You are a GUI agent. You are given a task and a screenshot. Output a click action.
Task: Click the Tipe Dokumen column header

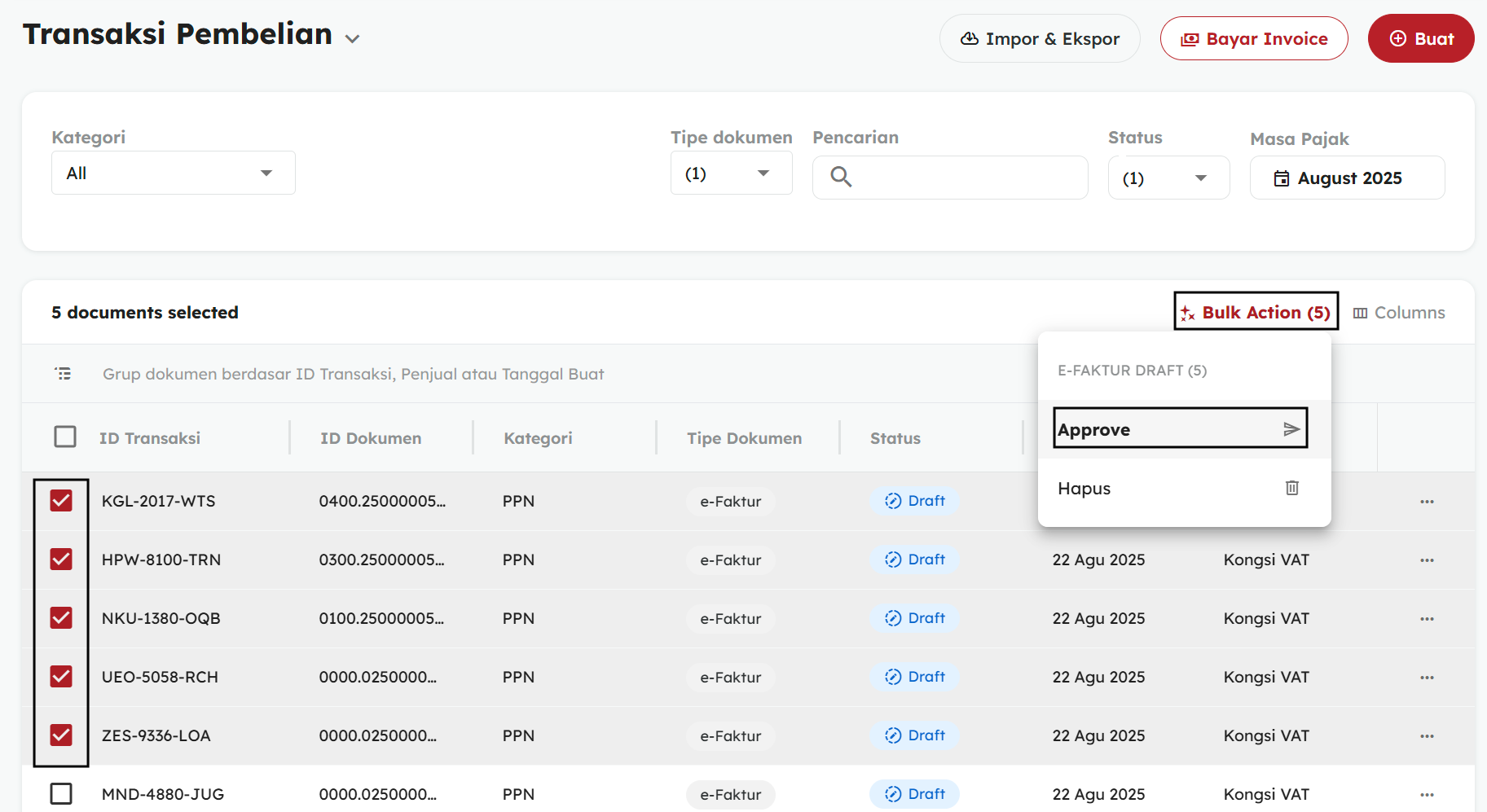pyautogui.click(x=744, y=438)
